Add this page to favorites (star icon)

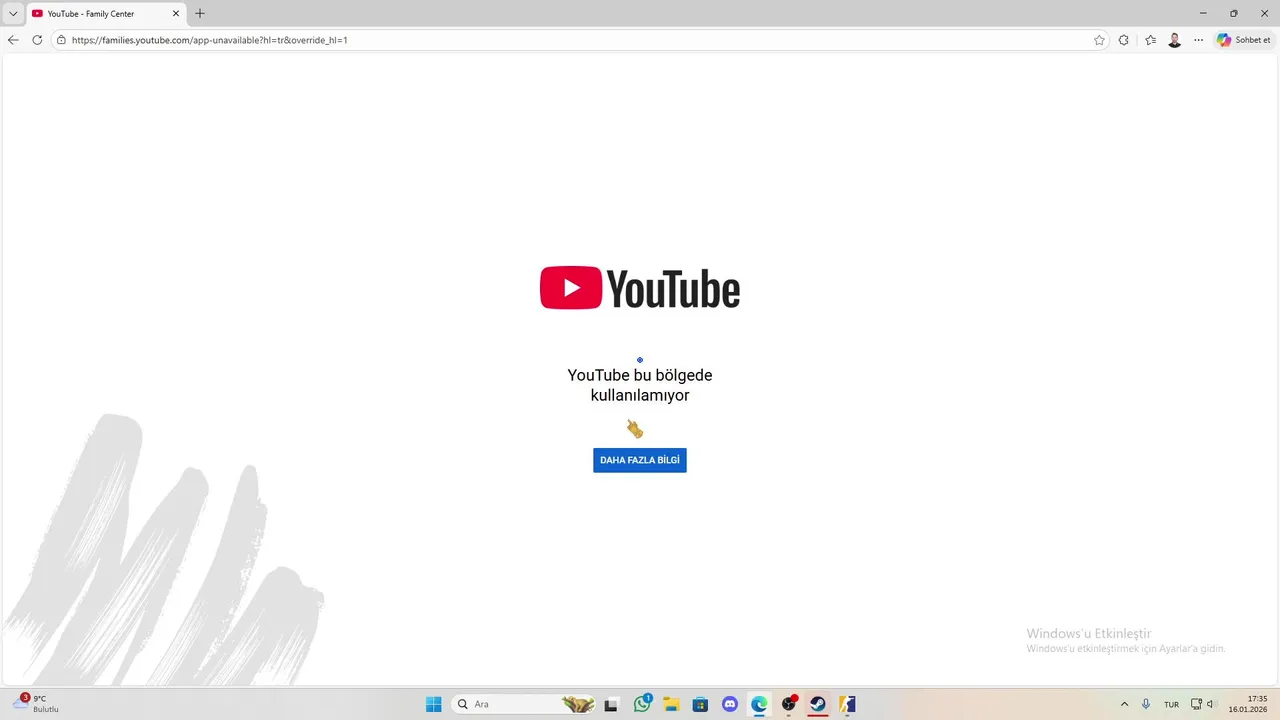point(1099,40)
